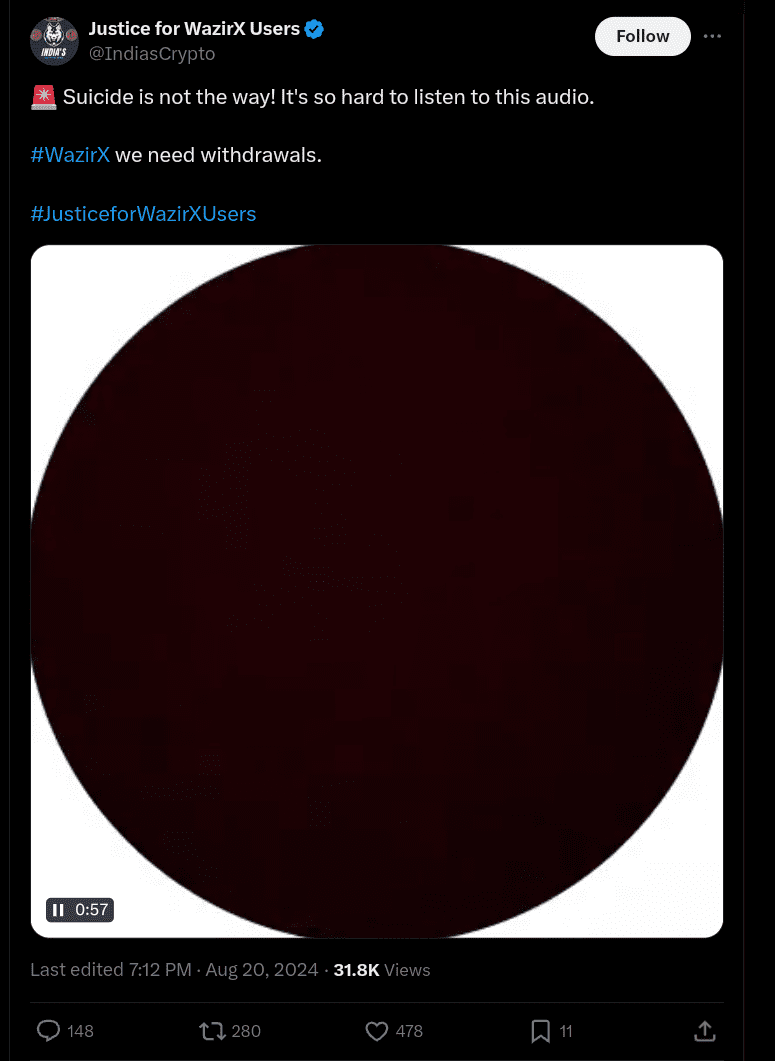
Task: Open the share upload icon
Action: [x=705, y=1031]
